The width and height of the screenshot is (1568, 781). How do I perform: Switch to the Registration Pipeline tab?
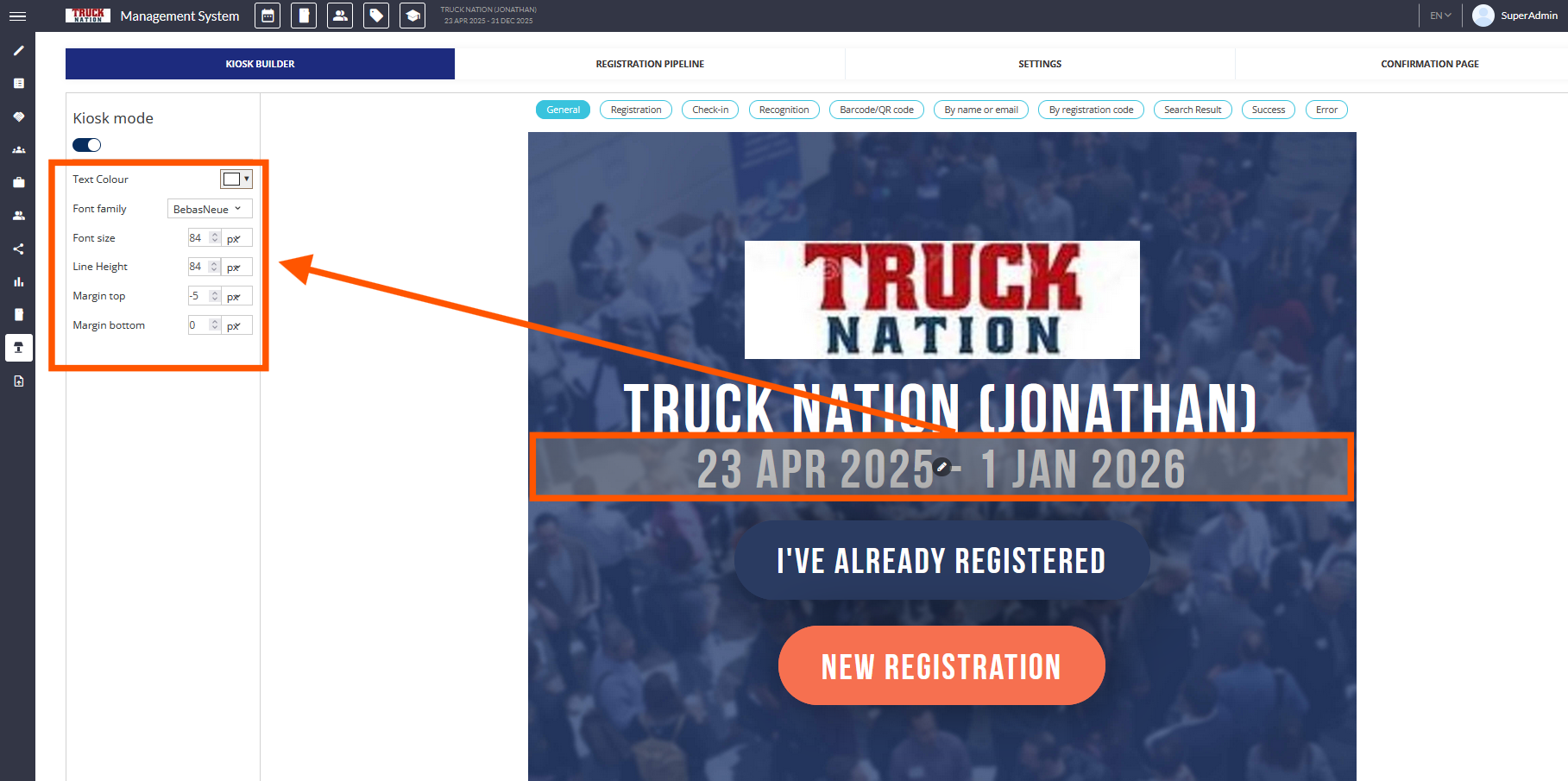click(650, 64)
